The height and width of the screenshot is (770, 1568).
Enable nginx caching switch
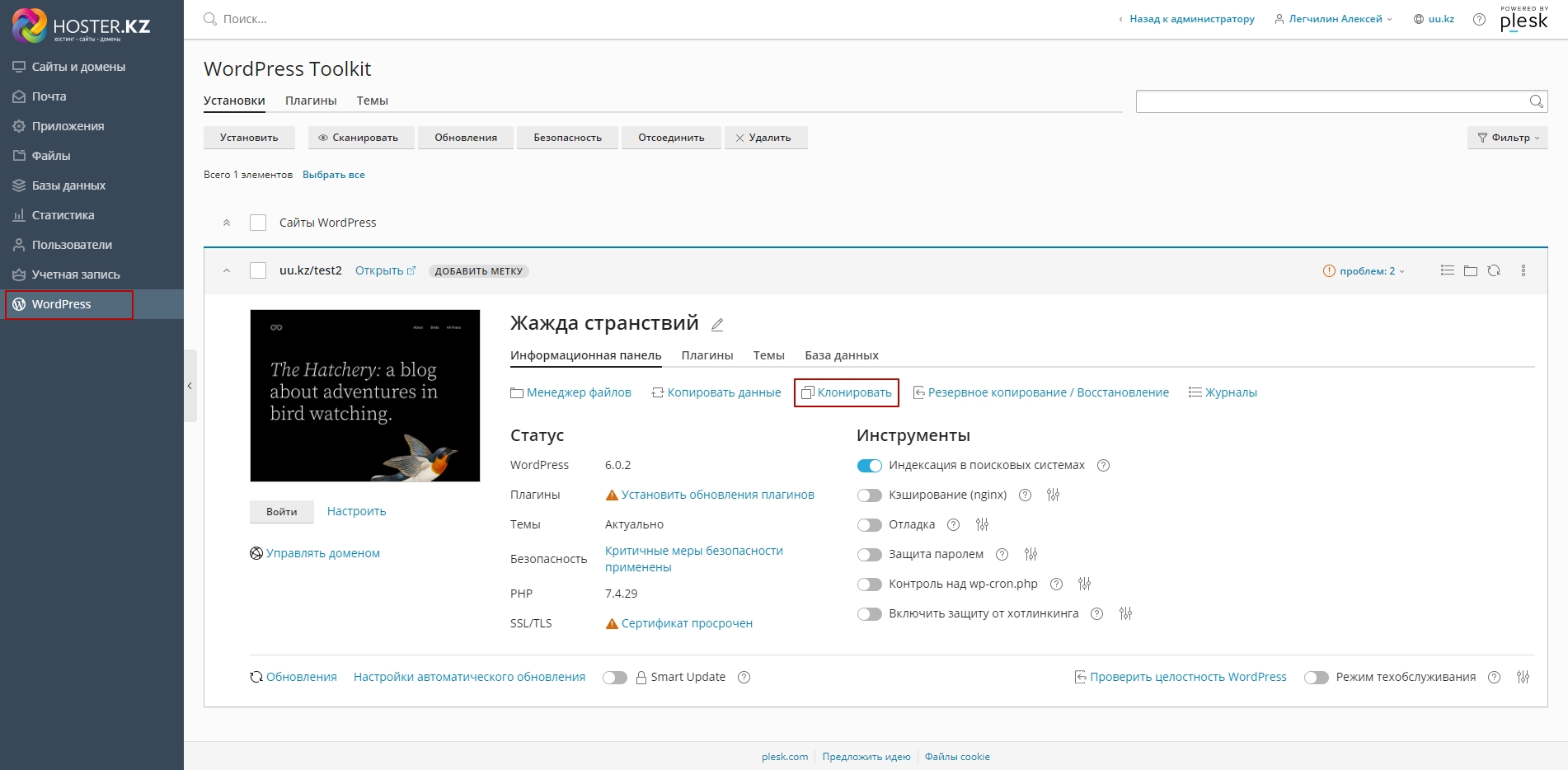click(869, 495)
